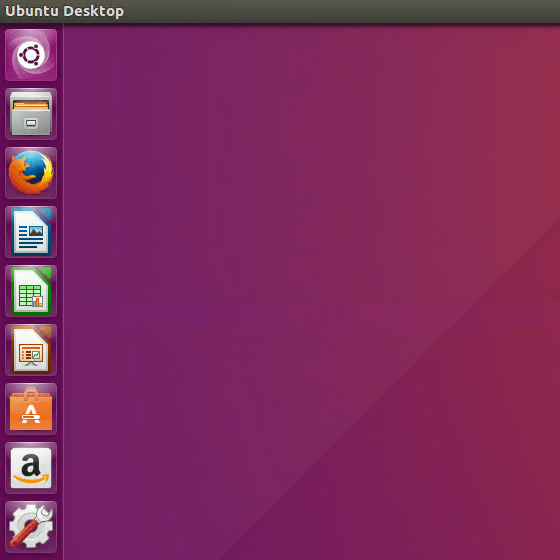Click the orange shopping bag icon

pyautogui.click(x=31, y=409)
